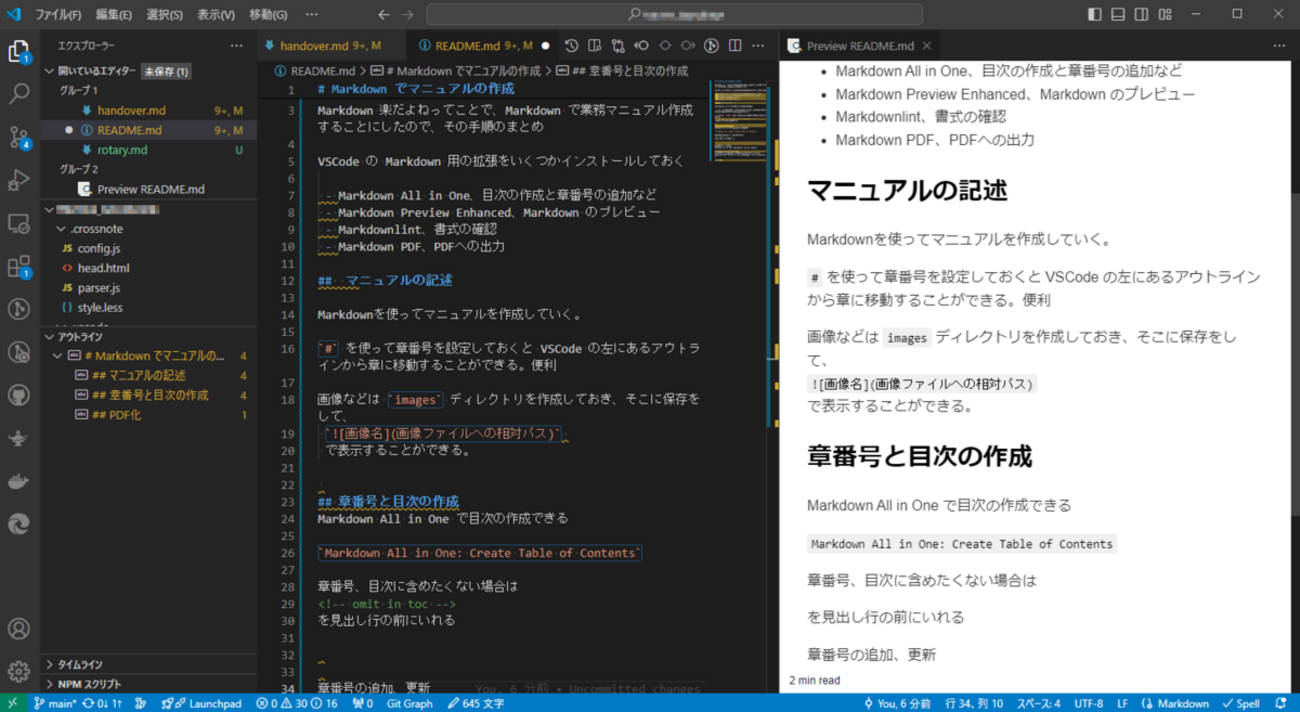Toggle the bottom panel layout button
This screenshot has width=1300, height=712.
click(x=1118, y=15)
